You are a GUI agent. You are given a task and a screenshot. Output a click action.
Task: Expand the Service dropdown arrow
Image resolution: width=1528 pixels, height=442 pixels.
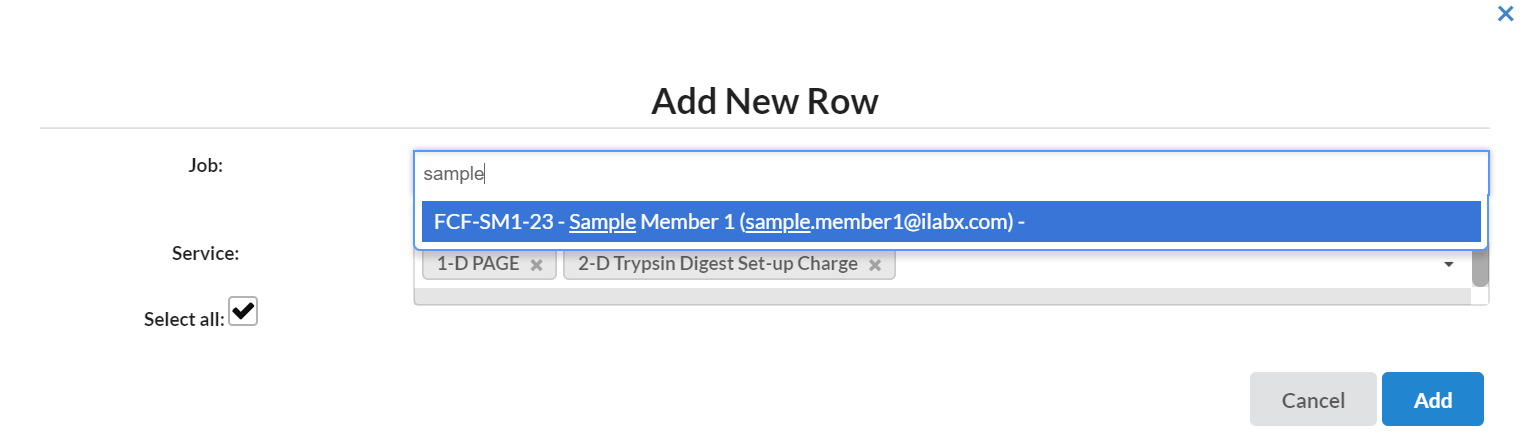[1448, 265]
